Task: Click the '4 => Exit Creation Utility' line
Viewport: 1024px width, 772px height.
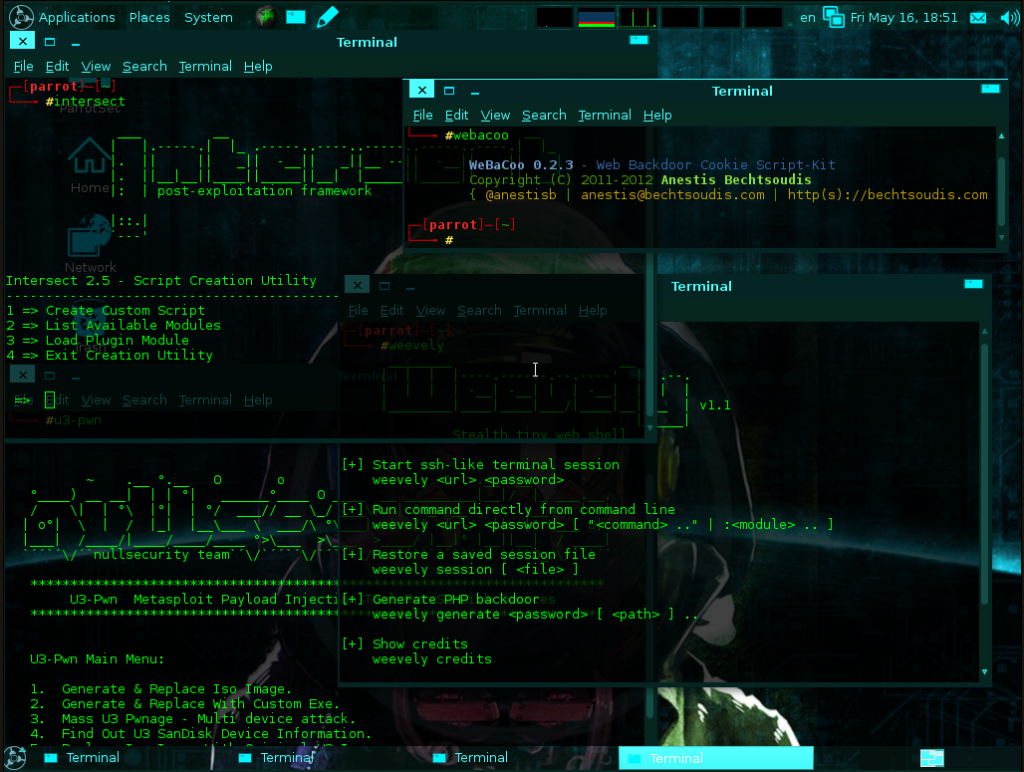Action: coord(110,355)
